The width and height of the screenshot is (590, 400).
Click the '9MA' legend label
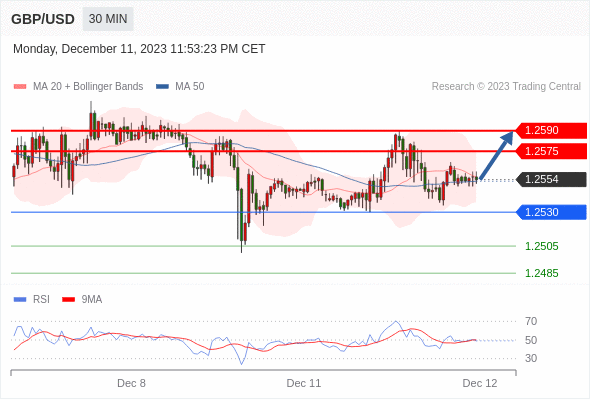pyautogui.click(x=92, y=300)
